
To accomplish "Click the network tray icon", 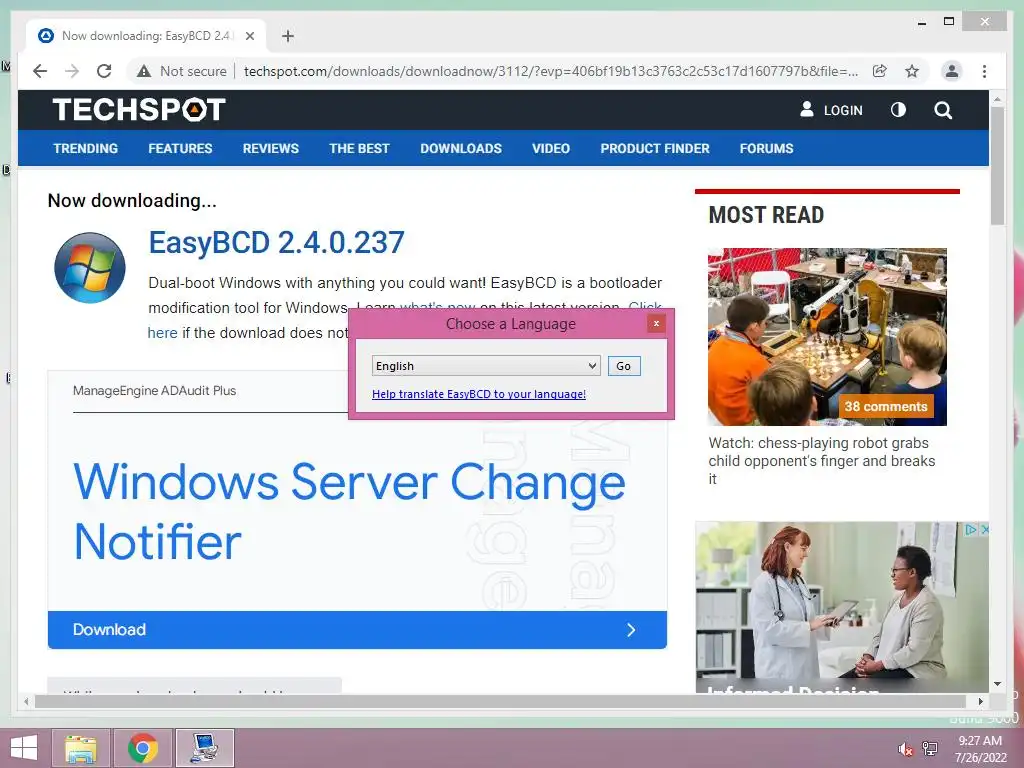I will click(930, 749).
